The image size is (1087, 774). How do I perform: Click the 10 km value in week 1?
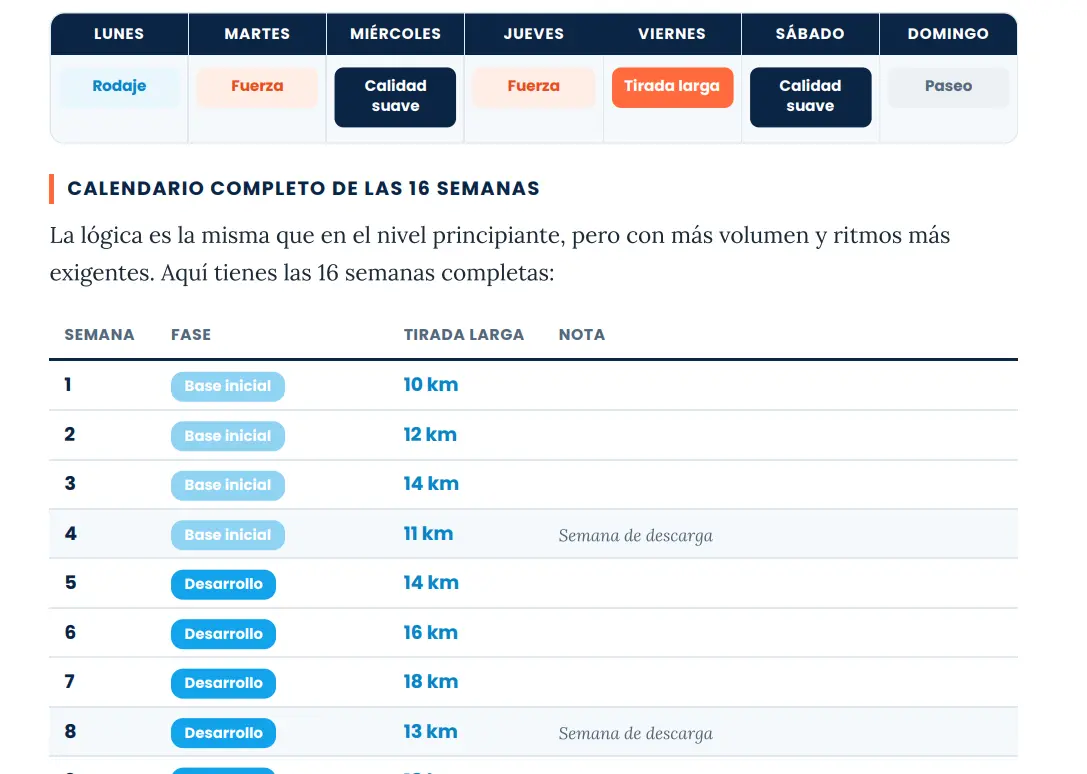431,385
